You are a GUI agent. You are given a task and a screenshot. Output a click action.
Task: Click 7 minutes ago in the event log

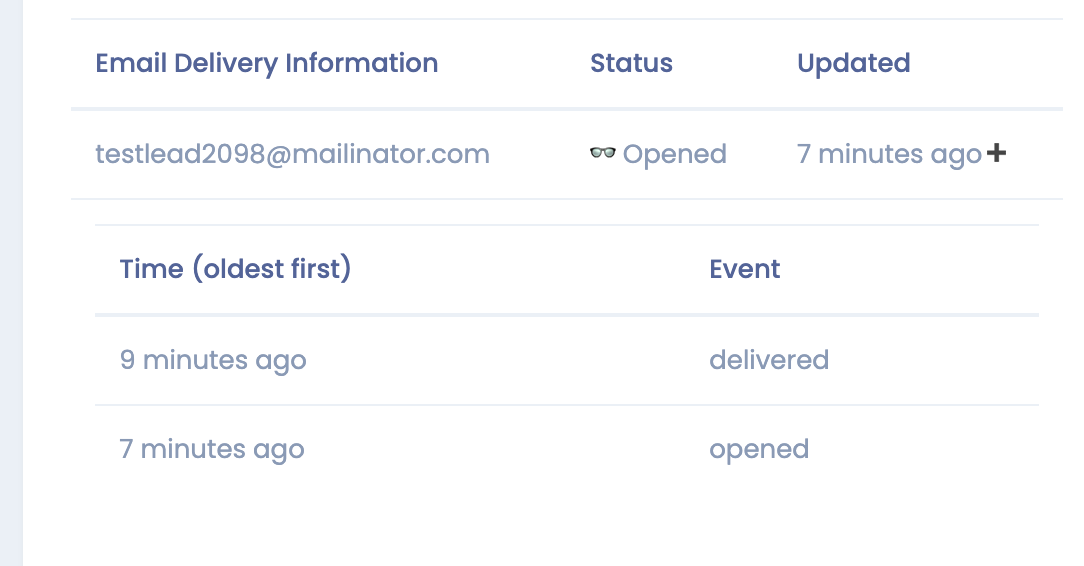point(212,450)
